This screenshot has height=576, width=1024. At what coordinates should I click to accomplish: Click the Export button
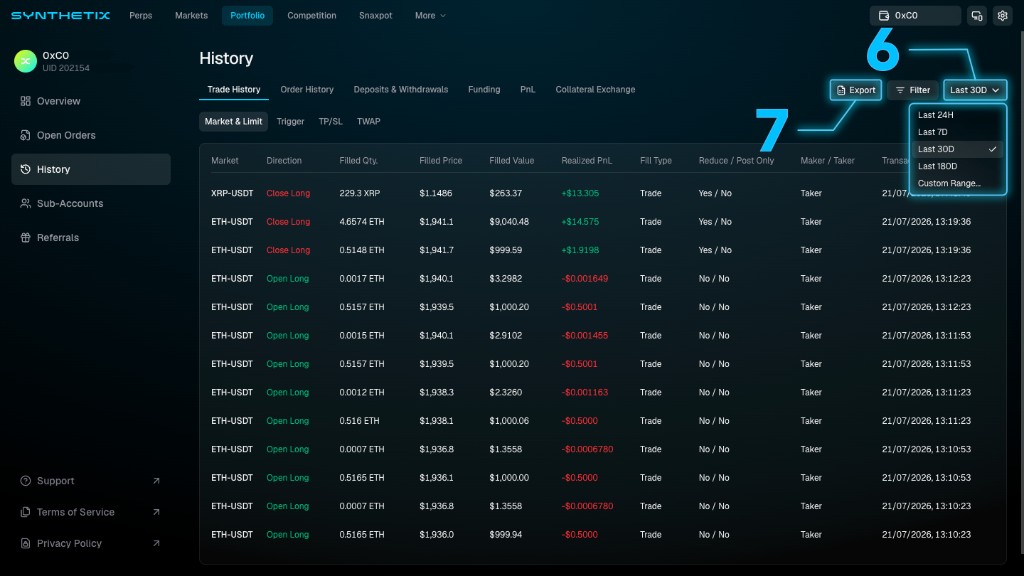(856, 90)
